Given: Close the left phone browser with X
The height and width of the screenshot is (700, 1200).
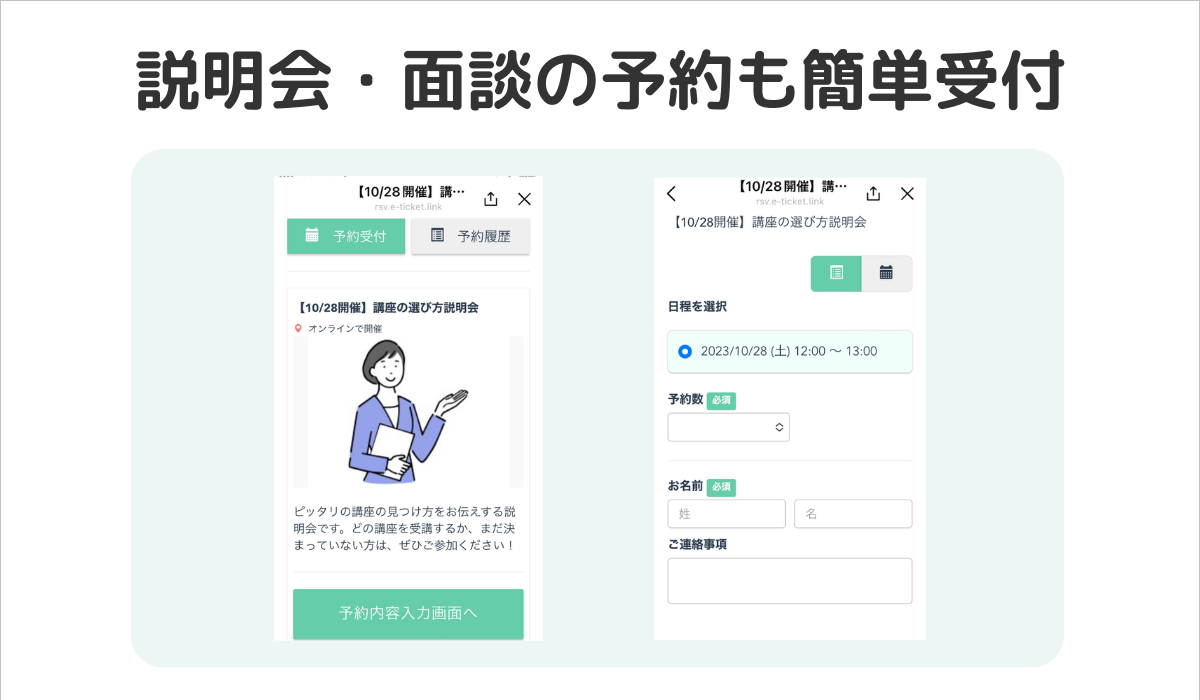Looking at the screenshot, I should click(524, 198).
